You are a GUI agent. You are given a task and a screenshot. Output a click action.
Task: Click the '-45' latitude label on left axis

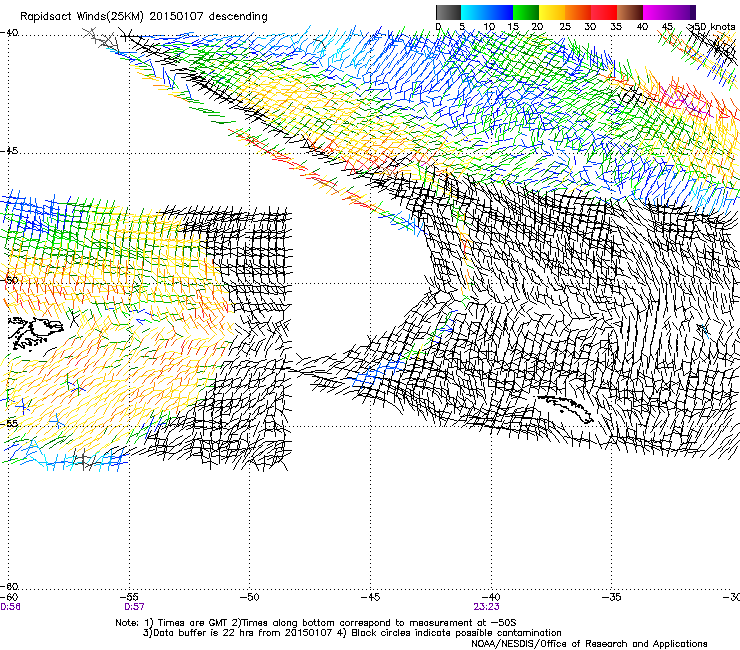click(x=9, y=151)
